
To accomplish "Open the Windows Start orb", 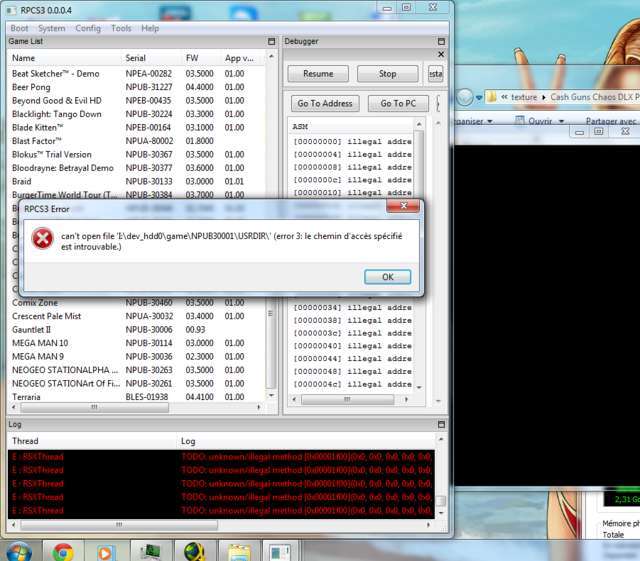I will (x=19, y=551).
